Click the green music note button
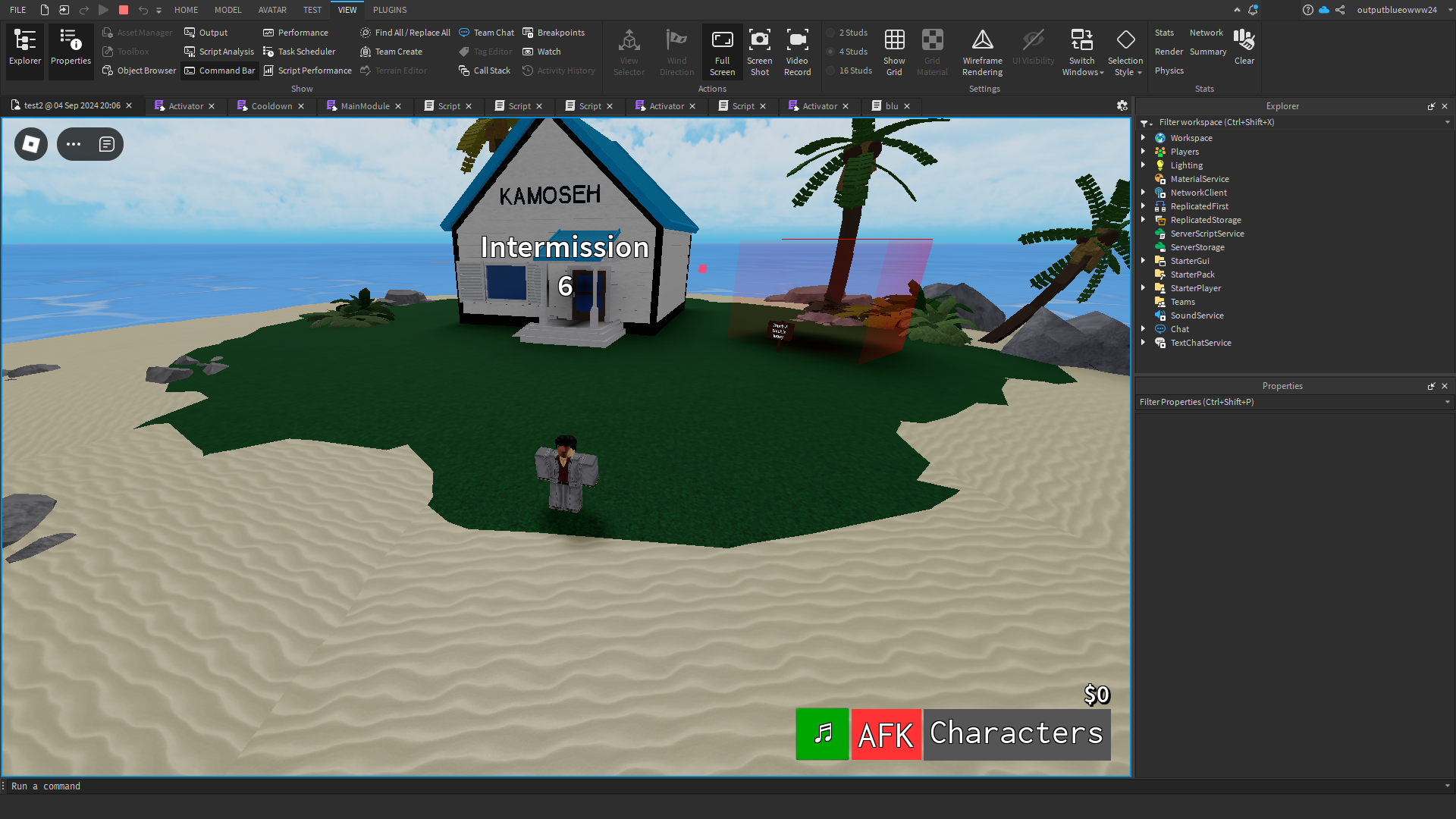Screen dimensions: 1456x819 click(x=822, y=734)
